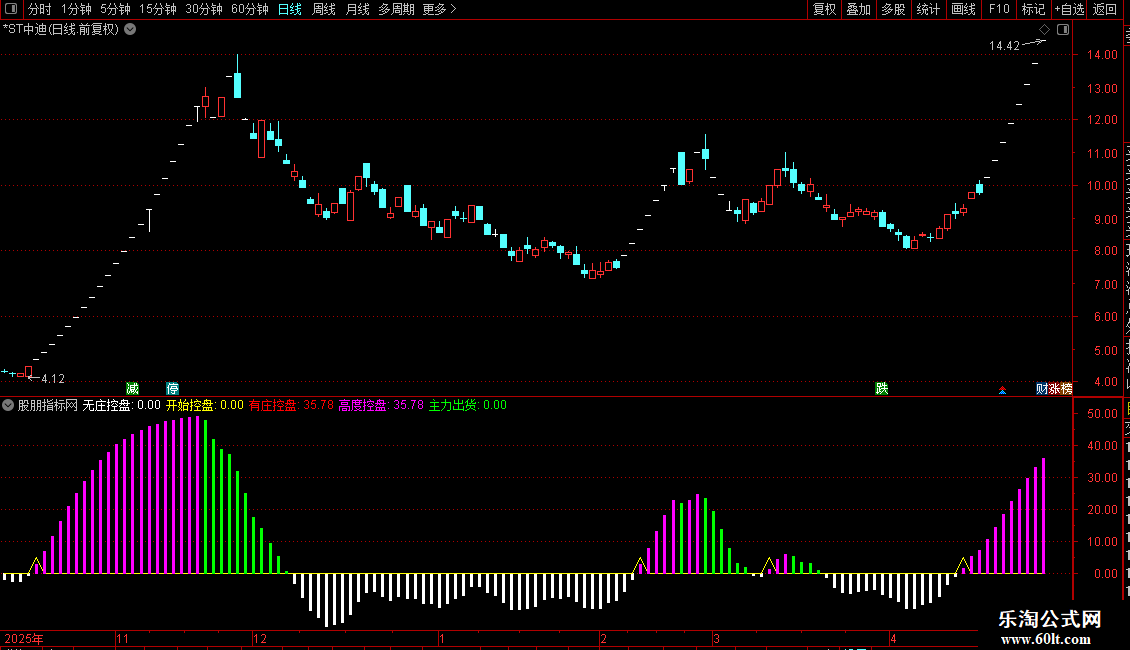Click the 2025年 date label

[x=24, y=638]
